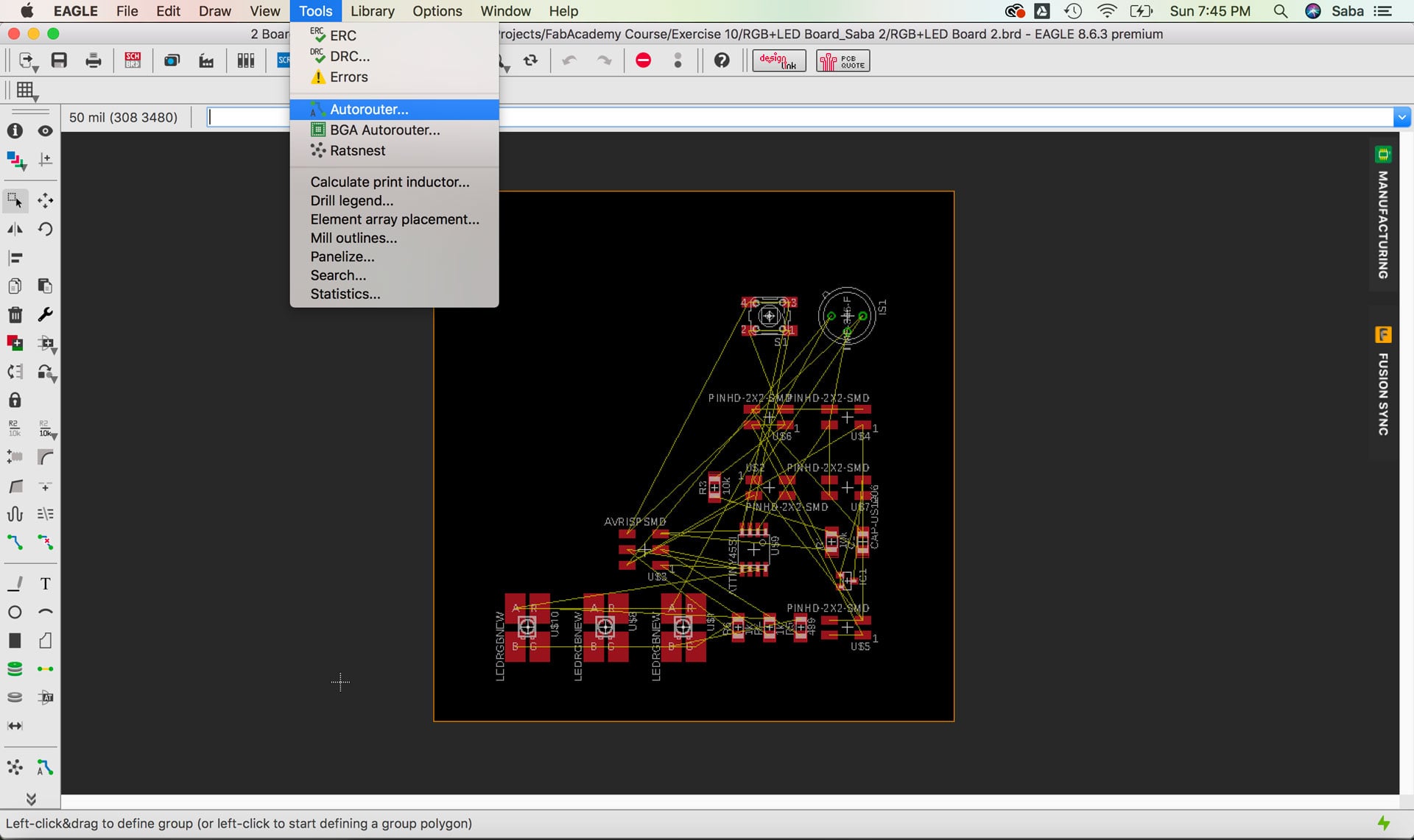Select the Text tool
The width and height of the screenshot is (1414, 840).
click(x=45, y=584)
